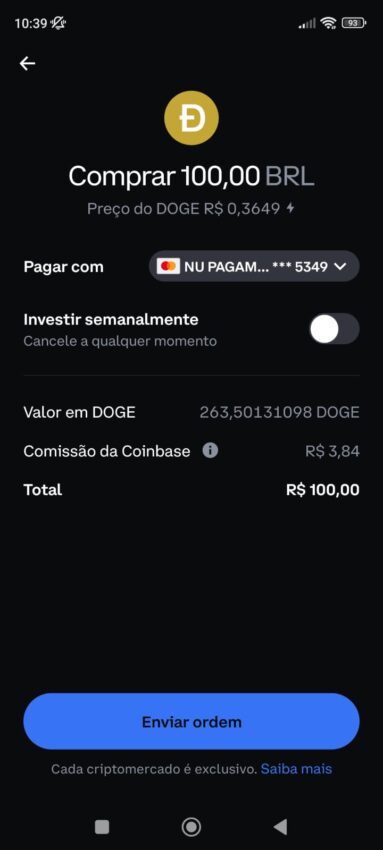The image size is (383, 850).
Task: Open the Saiba mais link
Action: [x=296, y=769]
